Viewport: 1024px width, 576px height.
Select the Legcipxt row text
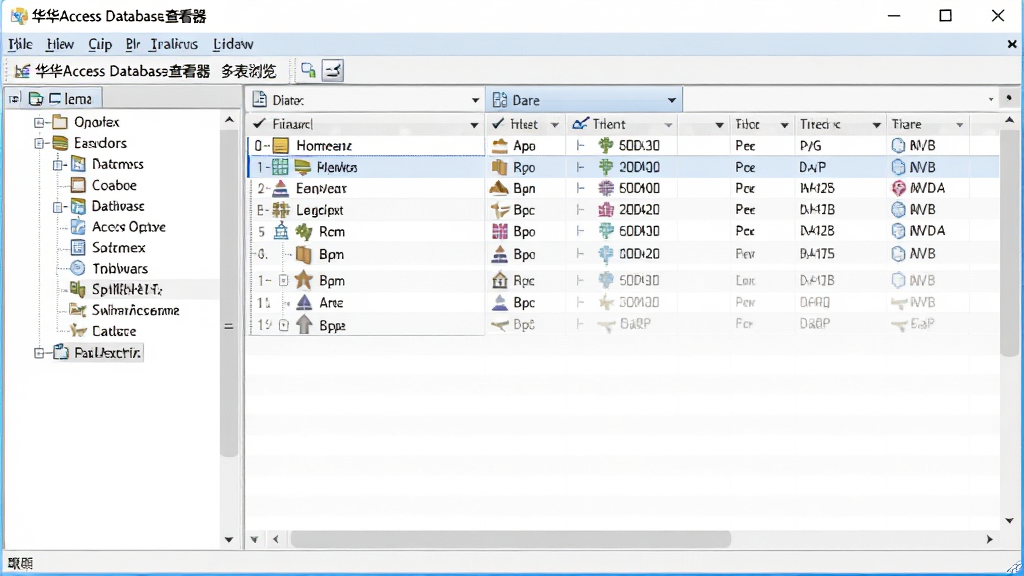tap(319, 210)
